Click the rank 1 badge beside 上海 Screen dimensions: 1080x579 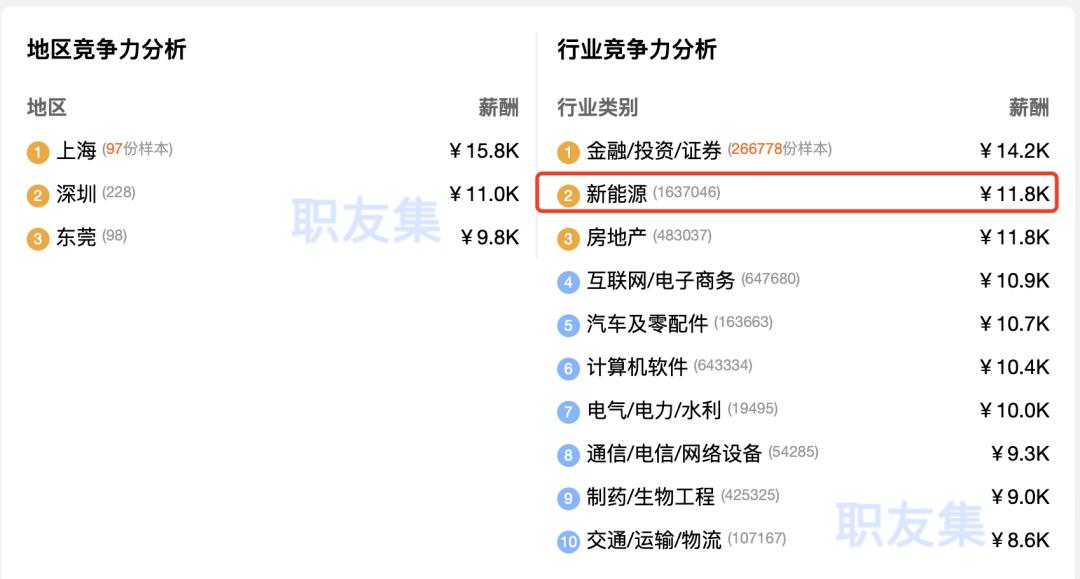click(x=38, y=153)
